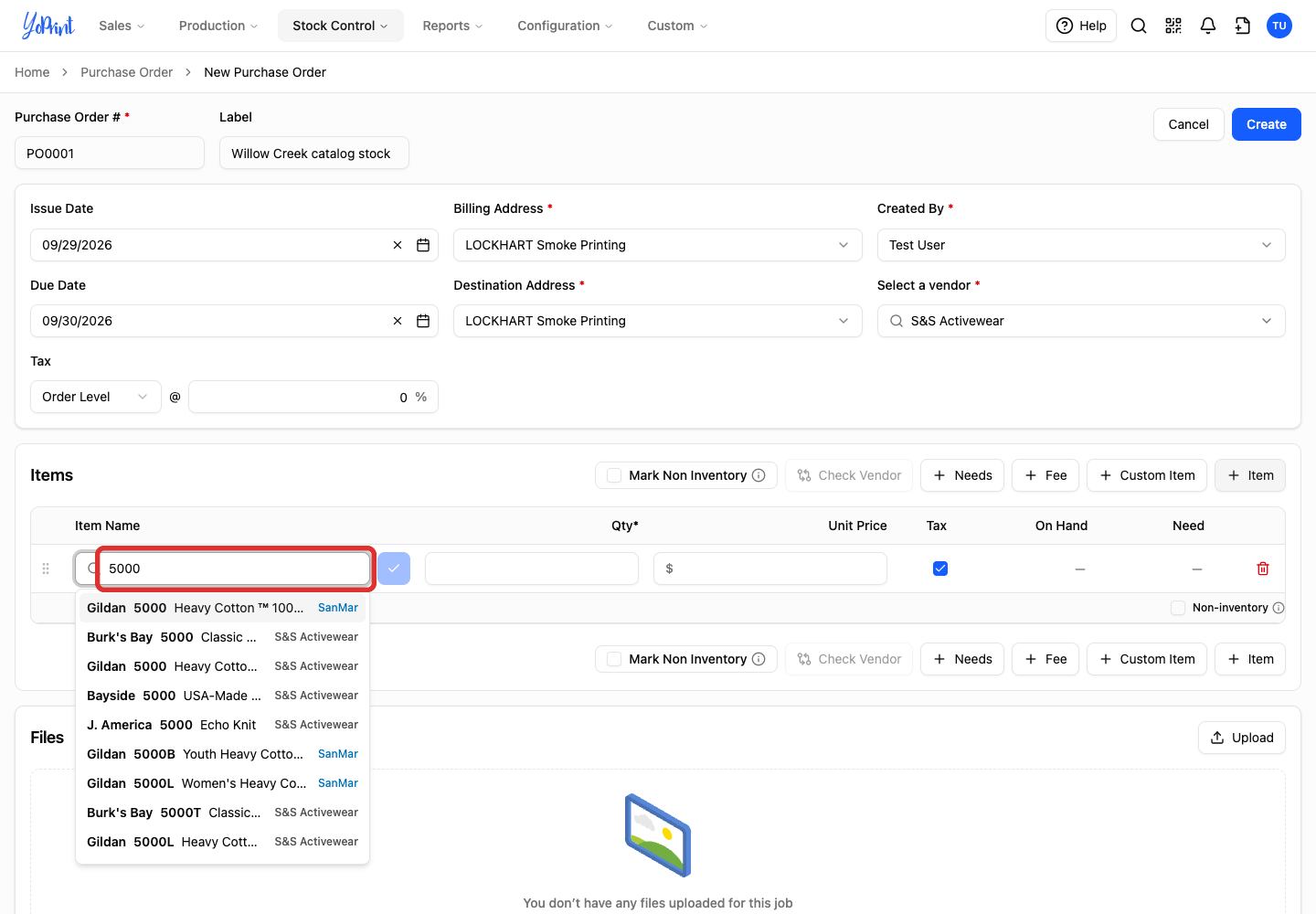Open the Reports menu
Screen dimensions: 1316x914
(452, 26)
